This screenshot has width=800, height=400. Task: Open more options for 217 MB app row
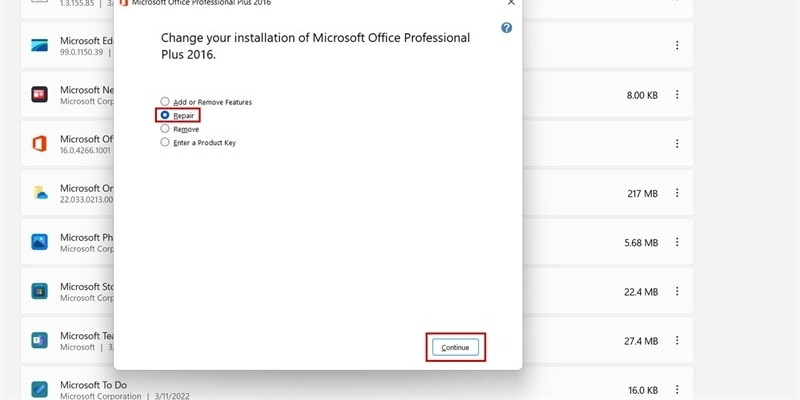pos(677,193)
